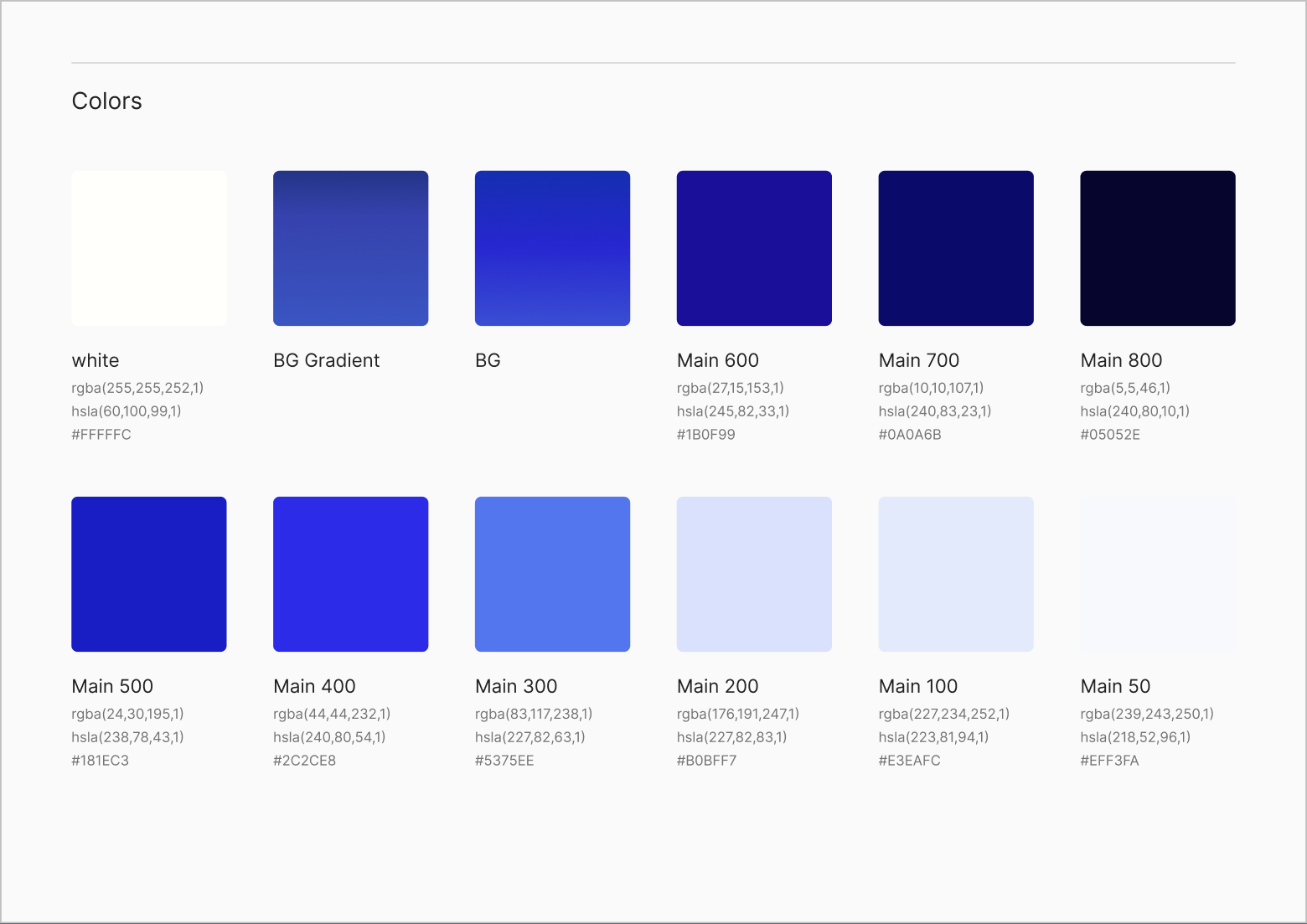Image resolution: width=1307 pixels, height=924 pixels.
Task: Click the Main 600 label
Action: coord(718,360)
